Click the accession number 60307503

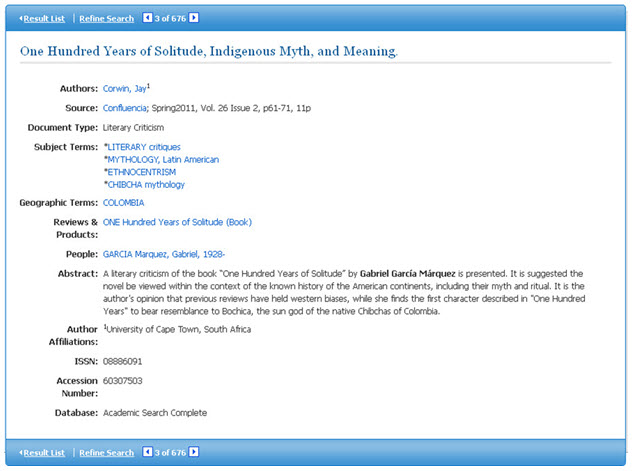pos(123,381)
